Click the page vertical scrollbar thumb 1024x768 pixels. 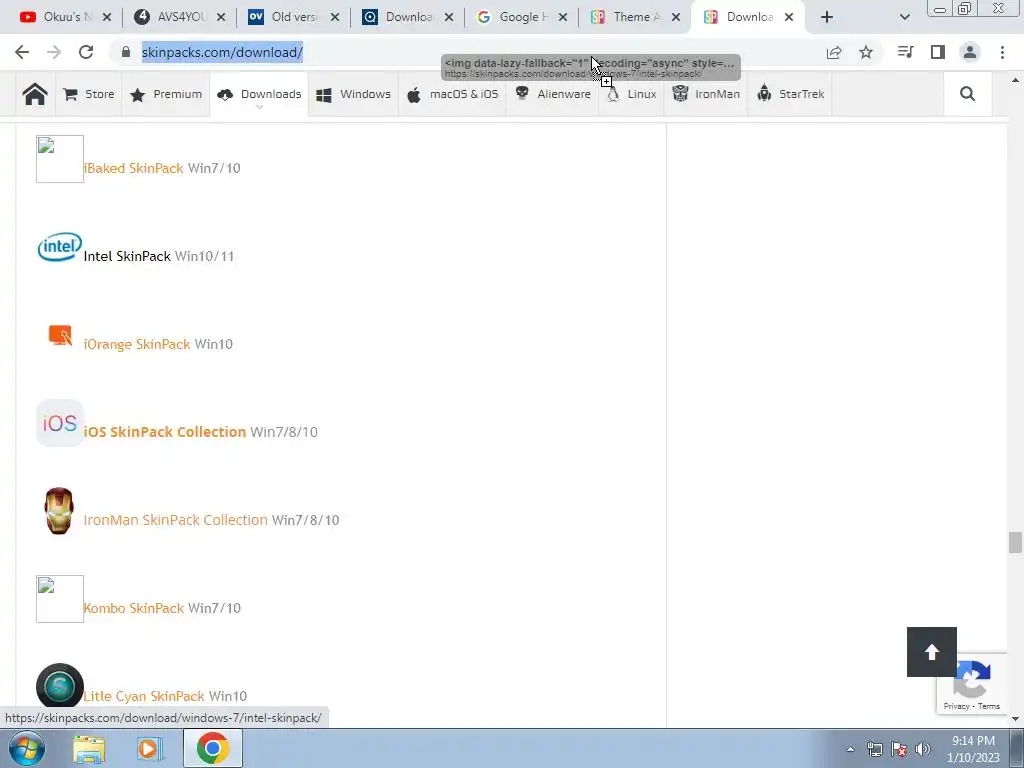pyautogui.click(x=1015, y=543)
